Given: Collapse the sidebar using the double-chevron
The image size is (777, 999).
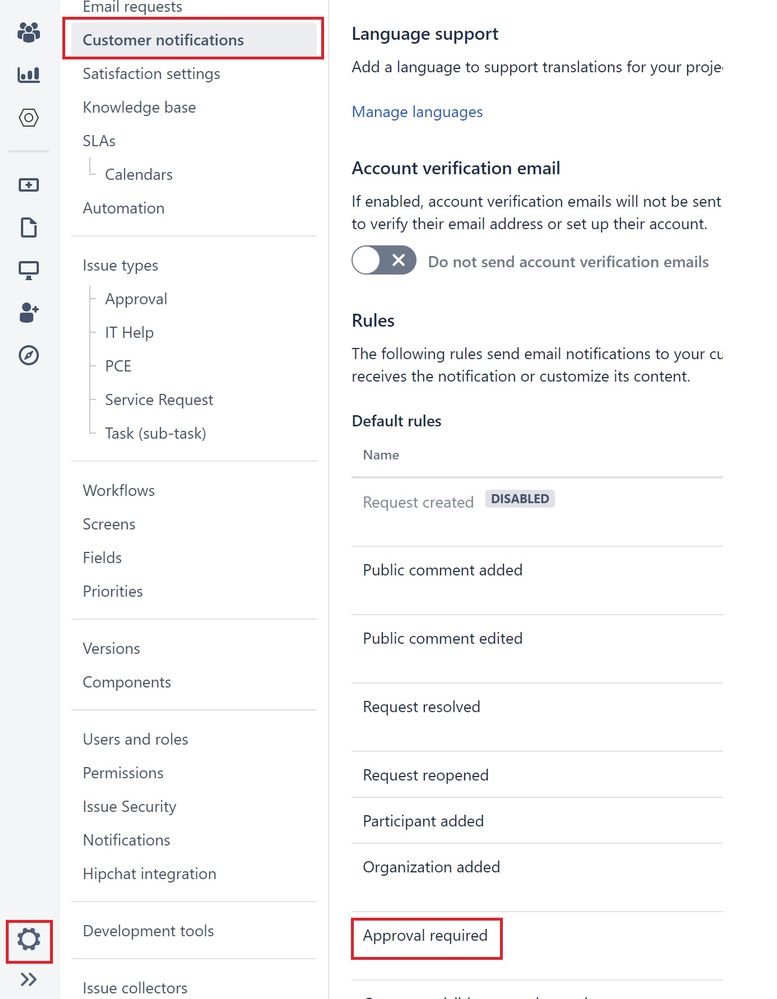Looking at the screenshot, I should click(x=29, y=979).
